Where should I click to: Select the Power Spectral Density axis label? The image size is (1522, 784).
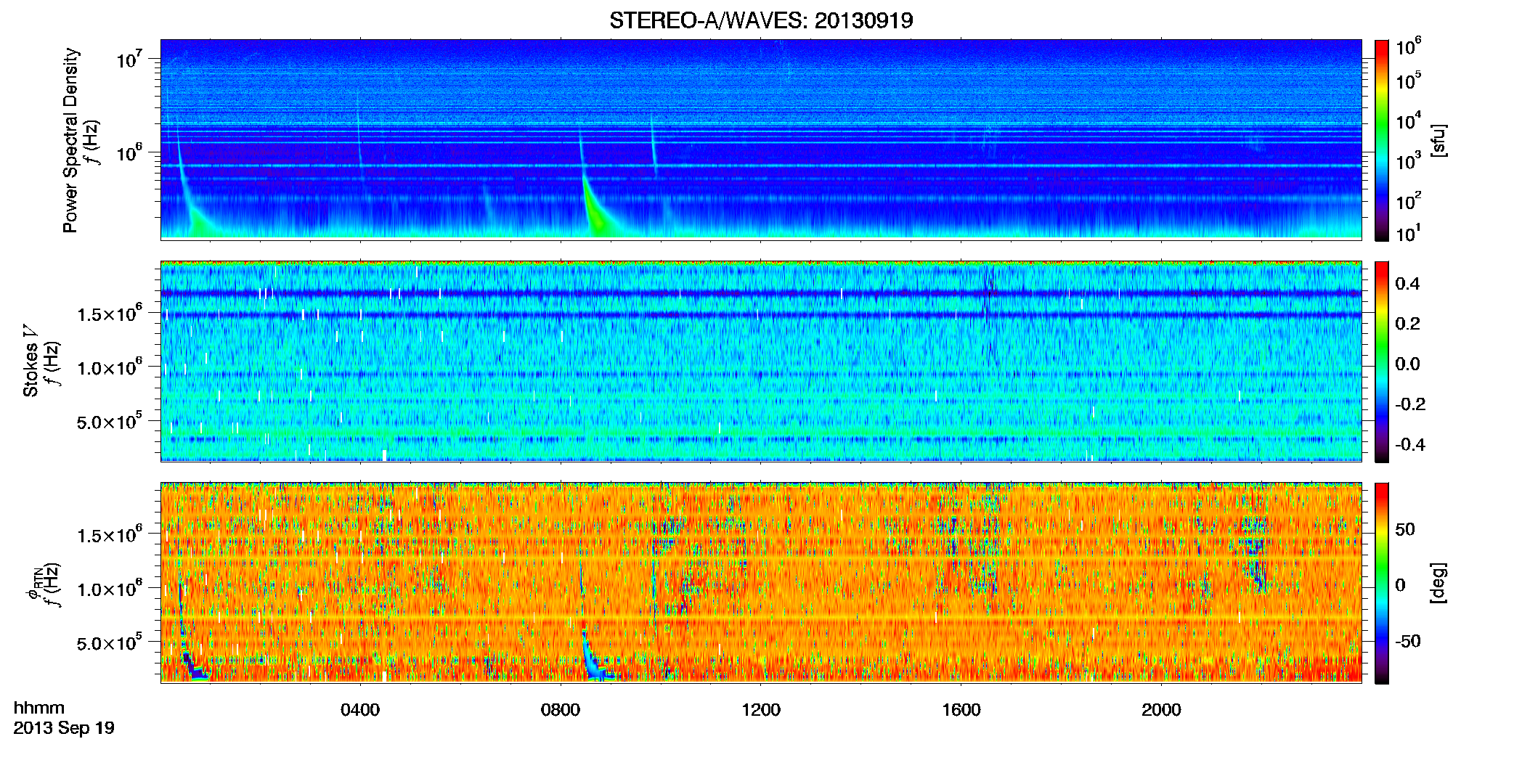(x=70, y=140)
